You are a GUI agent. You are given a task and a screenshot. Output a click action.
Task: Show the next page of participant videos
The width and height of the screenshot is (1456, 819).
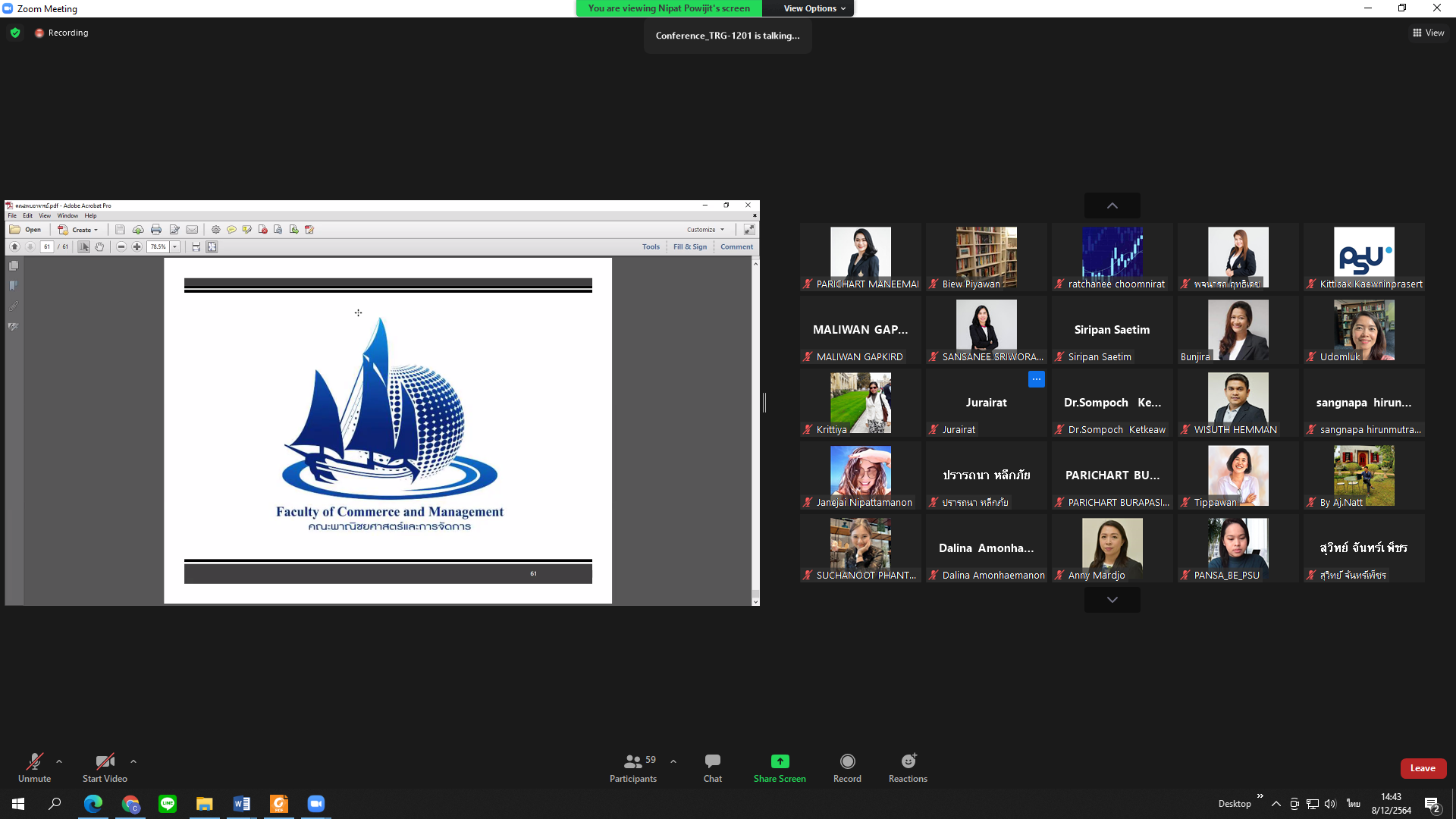[x=1112, y=600]
